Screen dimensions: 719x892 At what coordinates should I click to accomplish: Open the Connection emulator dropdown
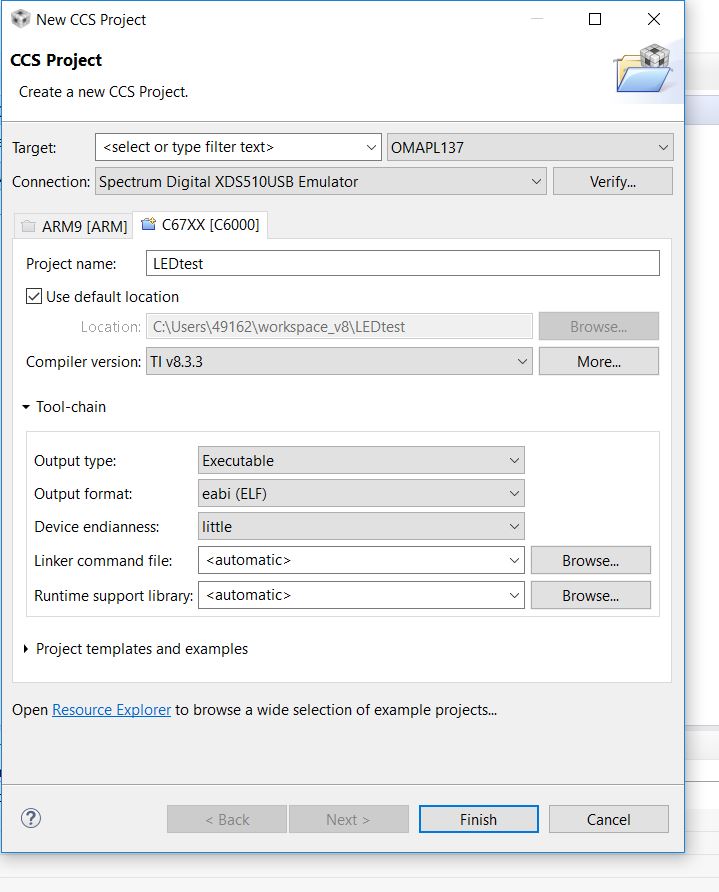321,181
